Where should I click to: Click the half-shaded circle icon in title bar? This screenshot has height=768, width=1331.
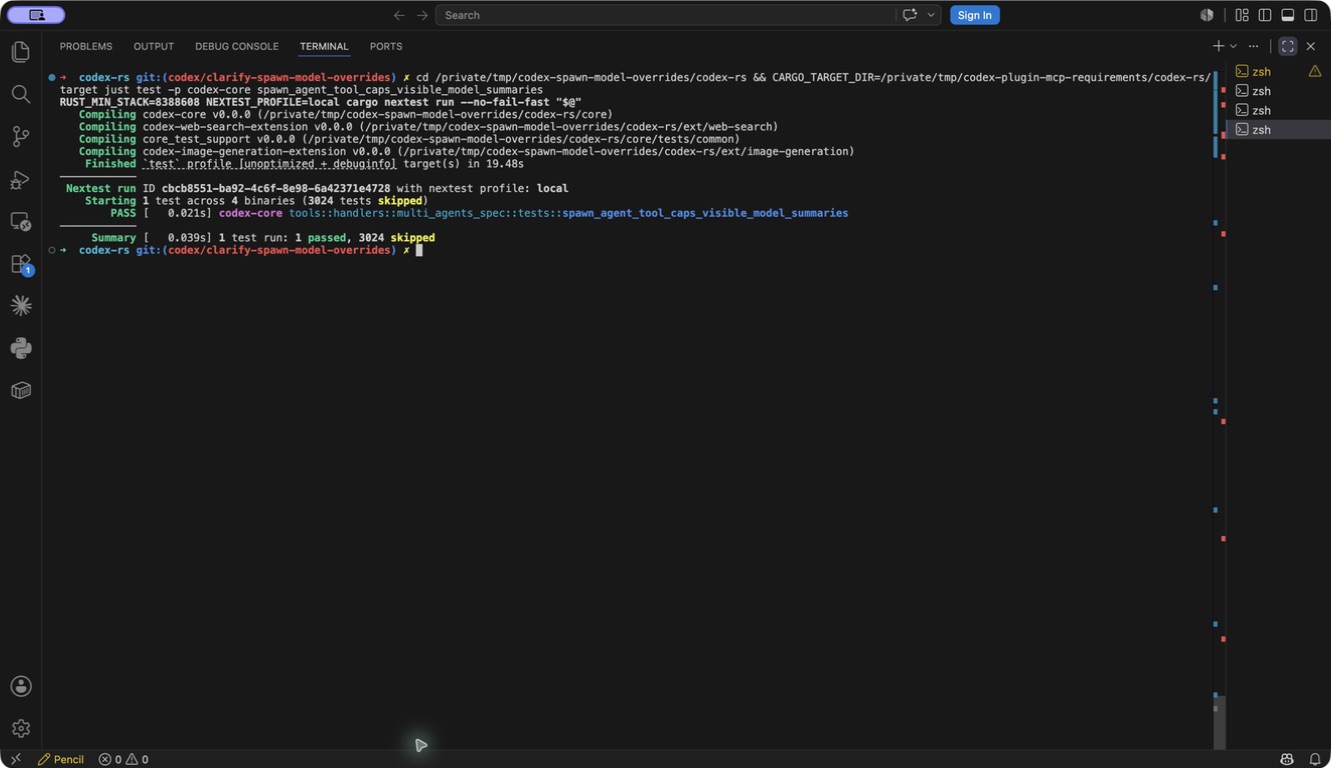(1207, 15)
